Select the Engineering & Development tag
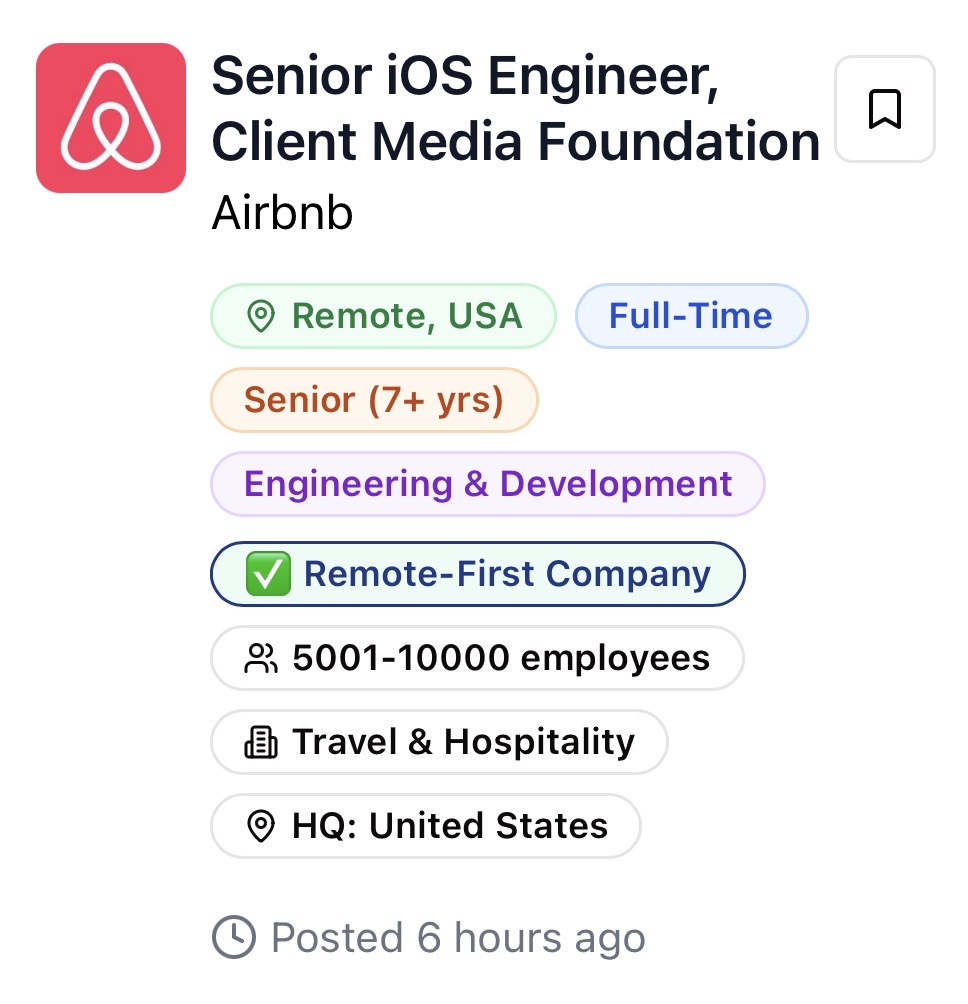This screenshot has width=968, height=1004. tap(487, 483)
